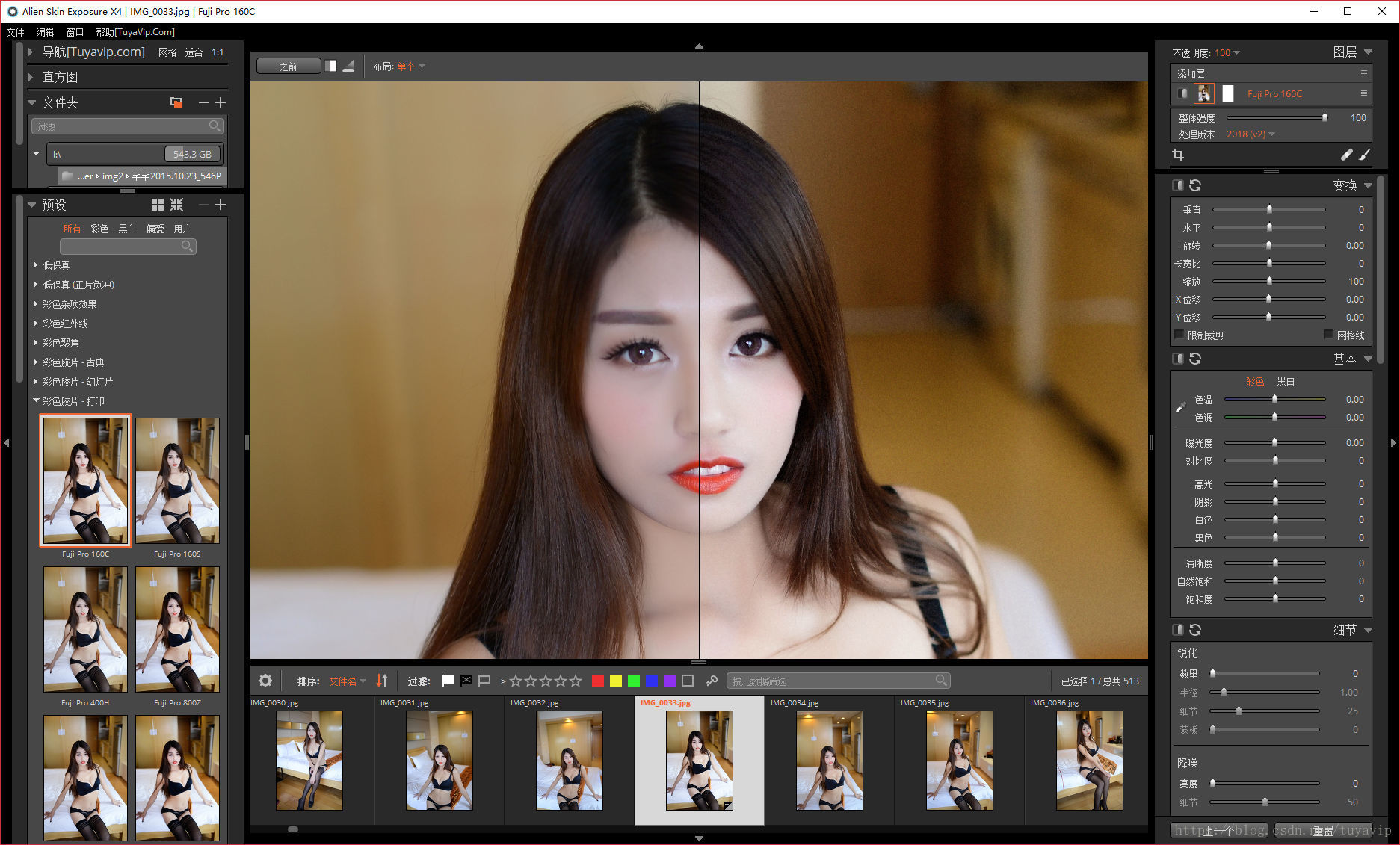Select the 黑白 preset filter tab

pos(127,229)
